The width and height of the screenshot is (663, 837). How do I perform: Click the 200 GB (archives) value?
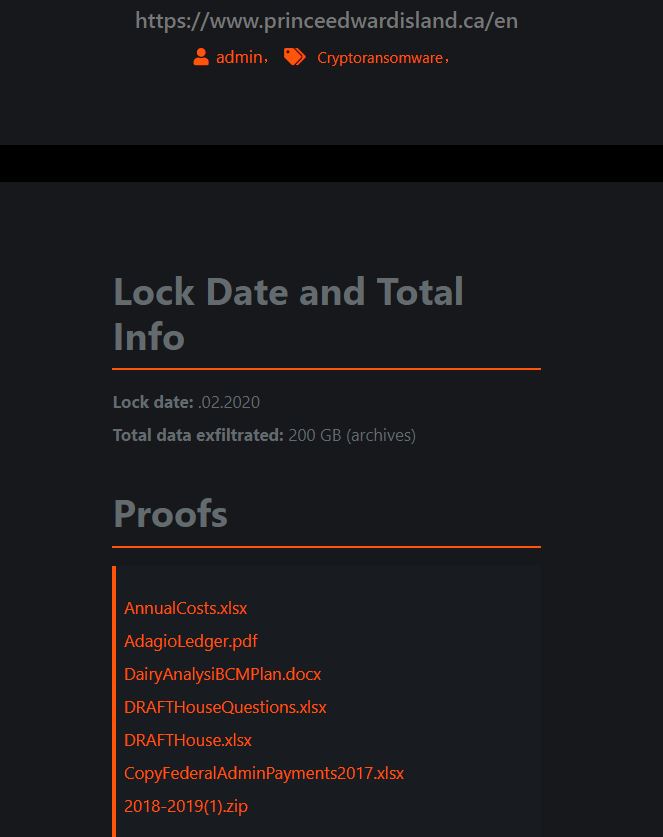(x=352, y=435)
